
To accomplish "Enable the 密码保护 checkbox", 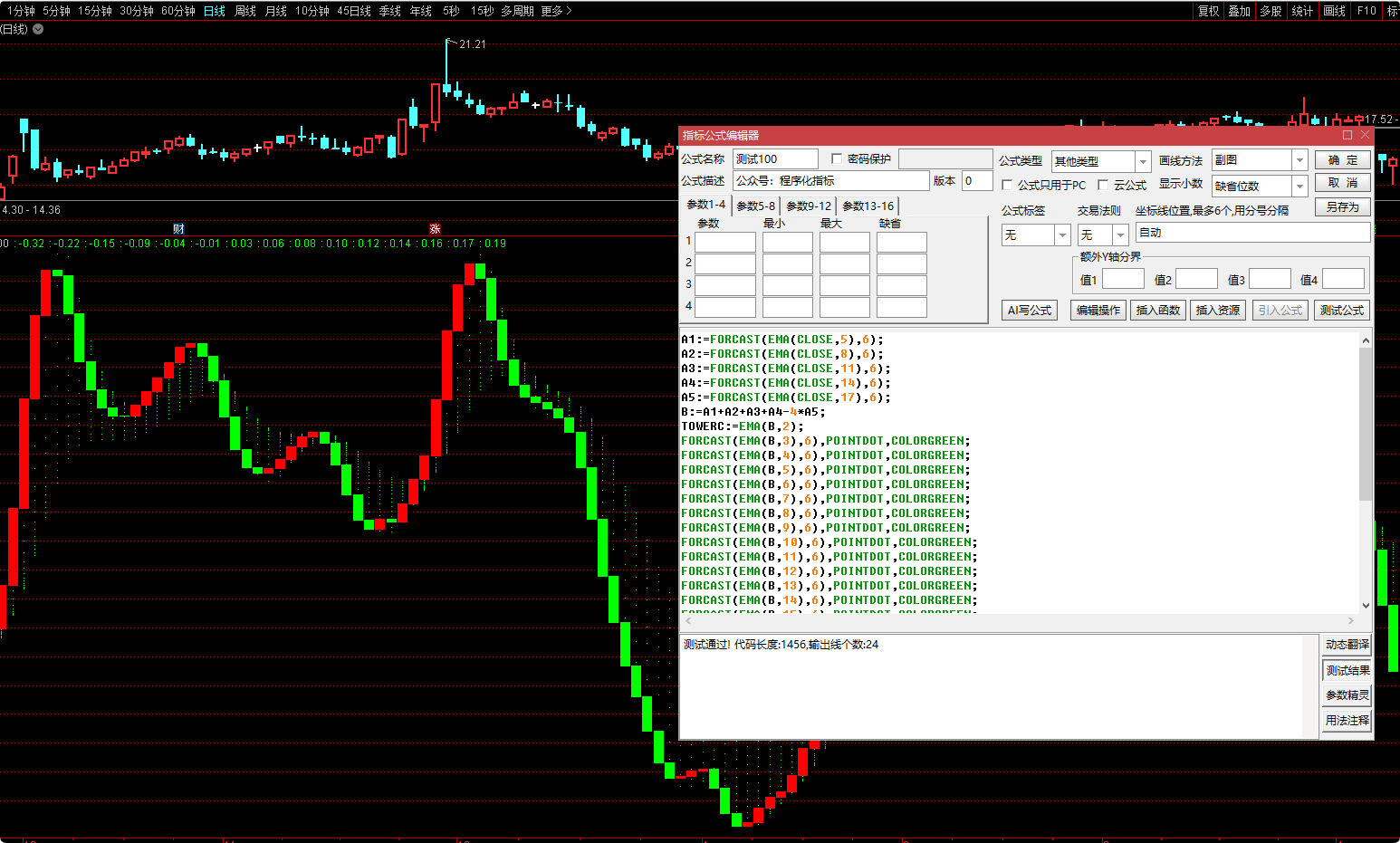I will pos(837,159).
